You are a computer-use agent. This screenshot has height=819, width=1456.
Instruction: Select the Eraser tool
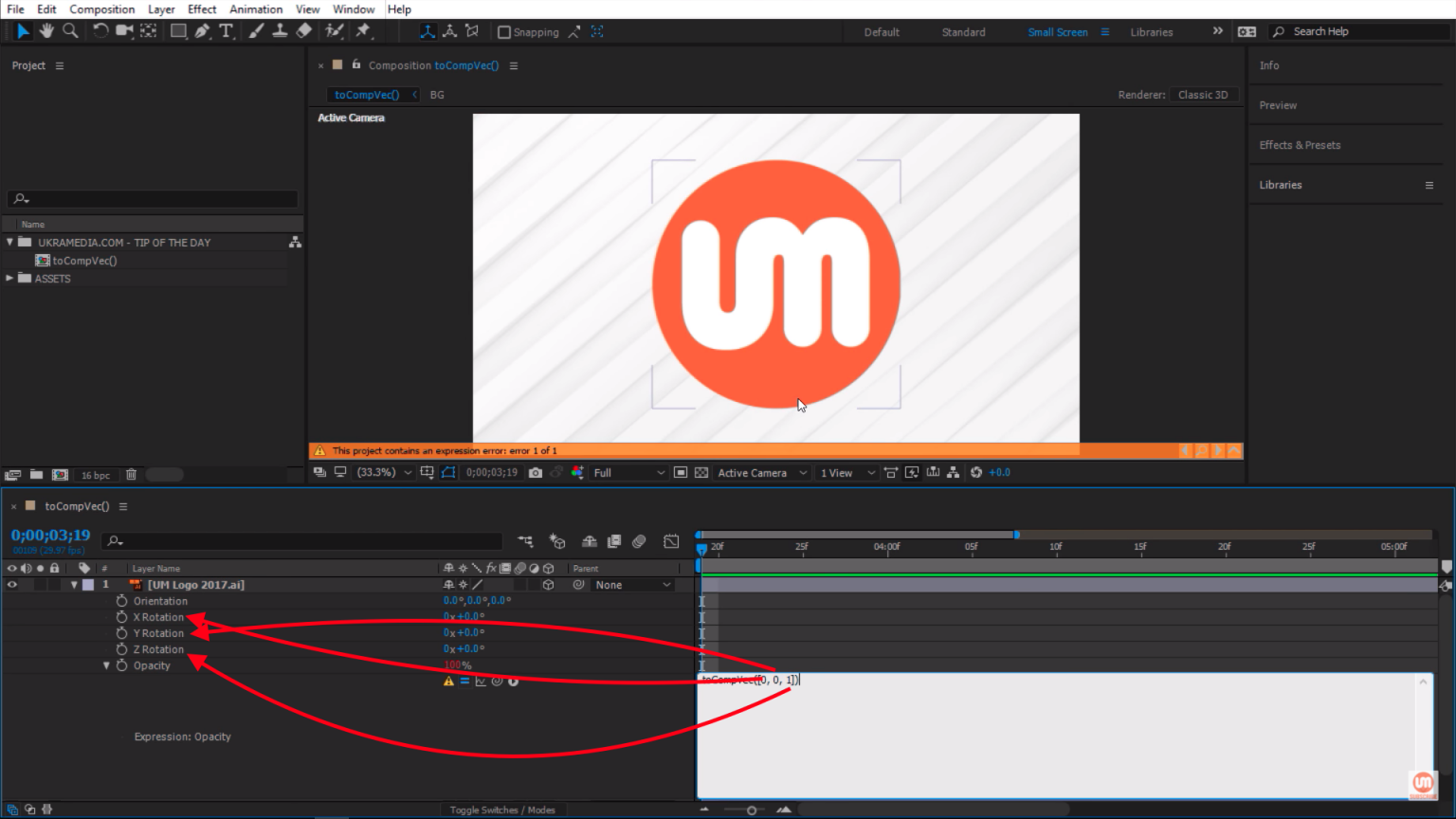303,31
